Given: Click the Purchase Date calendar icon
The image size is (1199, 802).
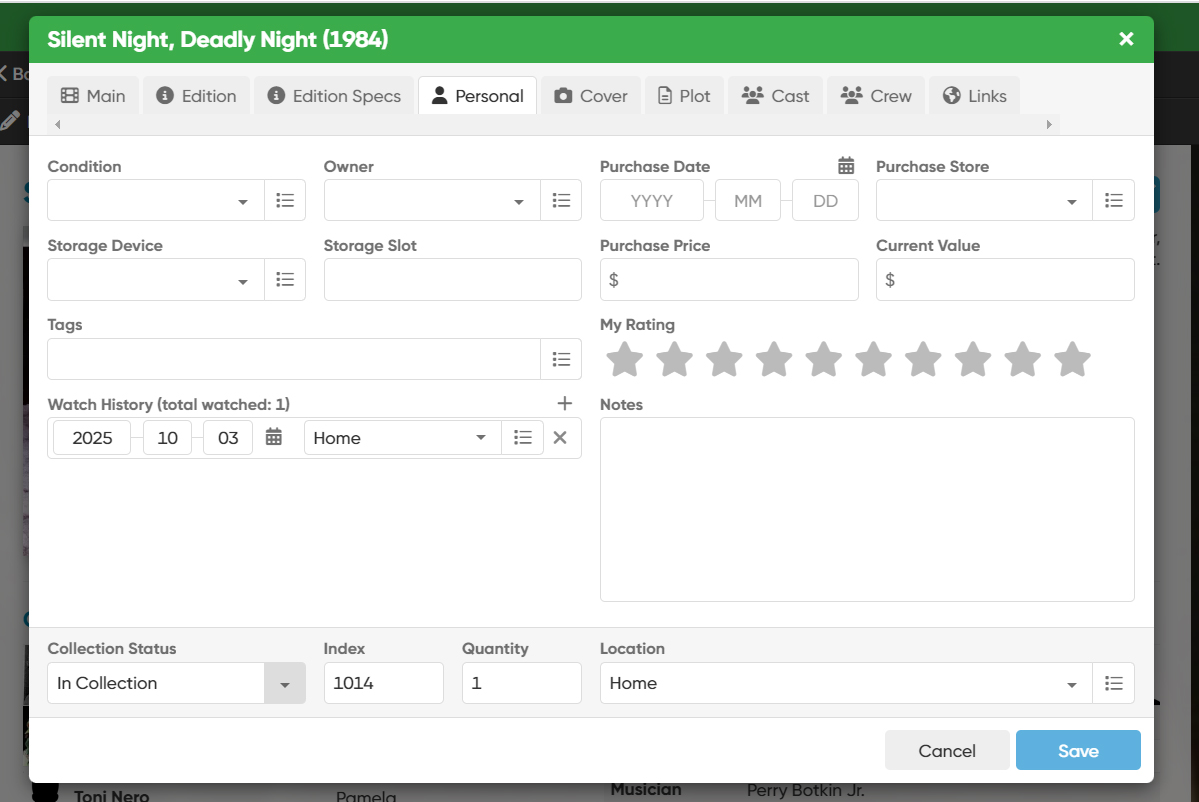Looking at the screenshot, I should [x=846, y=166].
